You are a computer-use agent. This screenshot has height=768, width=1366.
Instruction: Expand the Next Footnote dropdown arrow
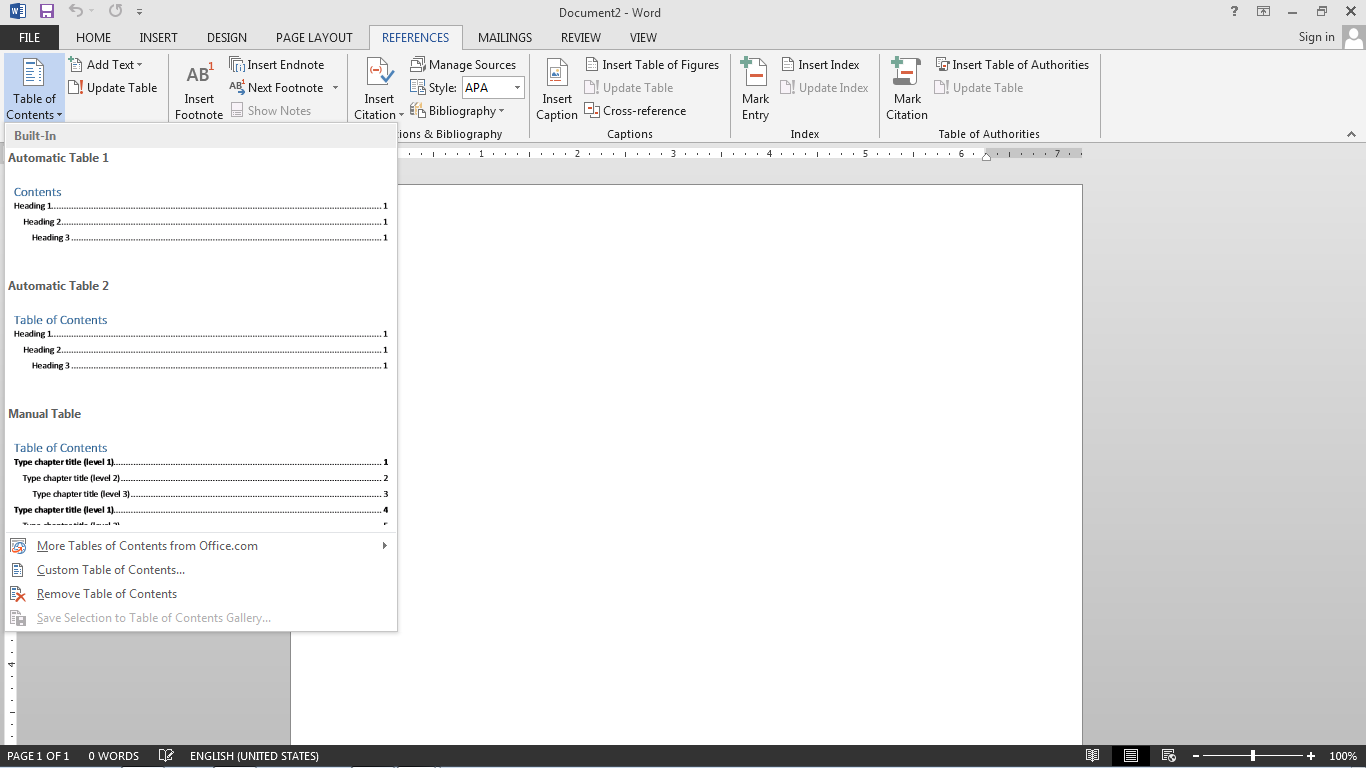[335, 87]
